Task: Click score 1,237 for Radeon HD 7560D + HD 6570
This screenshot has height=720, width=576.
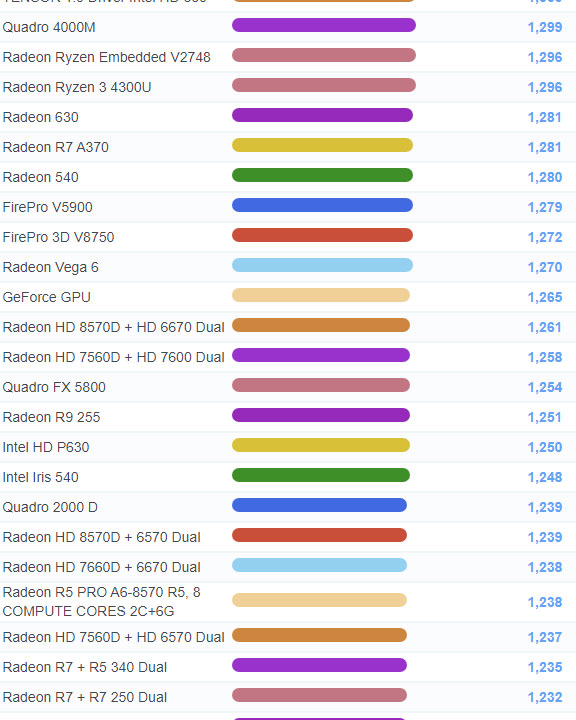Action: pyautogui.click(x=545, y=637)
